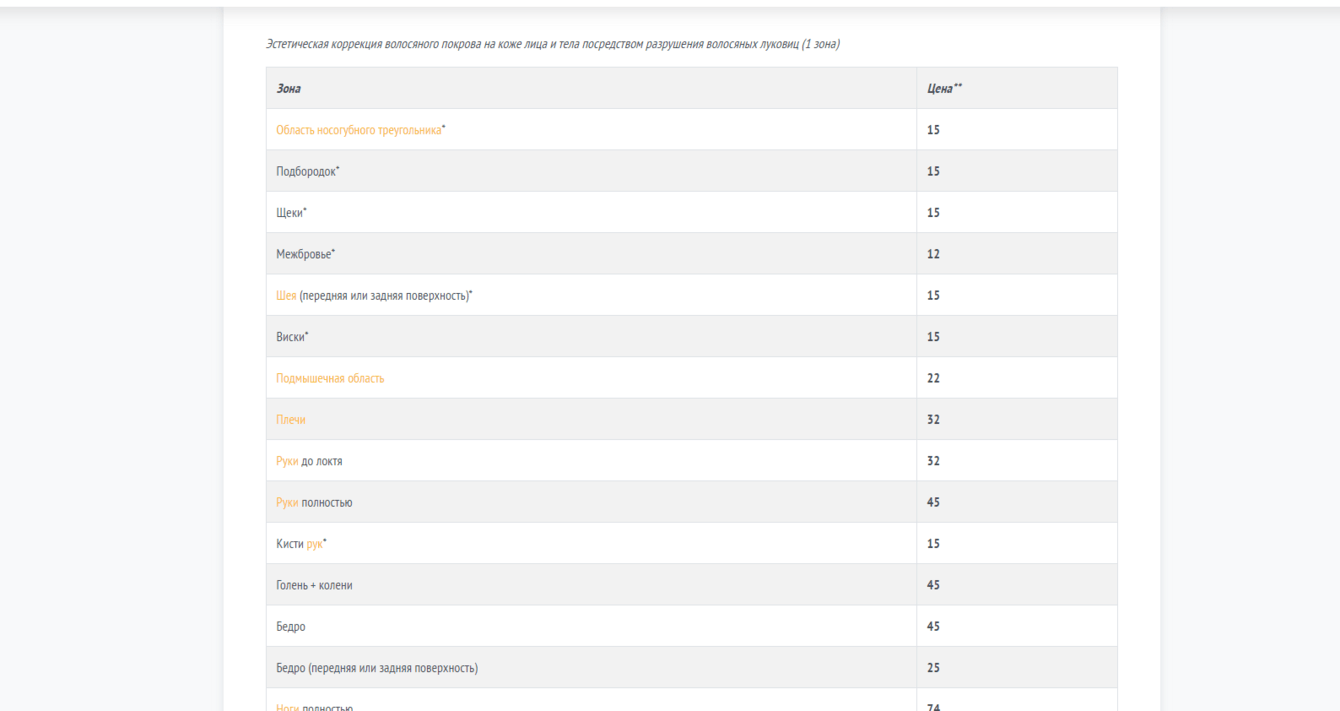Click "Бедро (передняя или задняя поверхность)" cell
Image resolution: width=1340 pixels, height=711 pixels.
376,668
